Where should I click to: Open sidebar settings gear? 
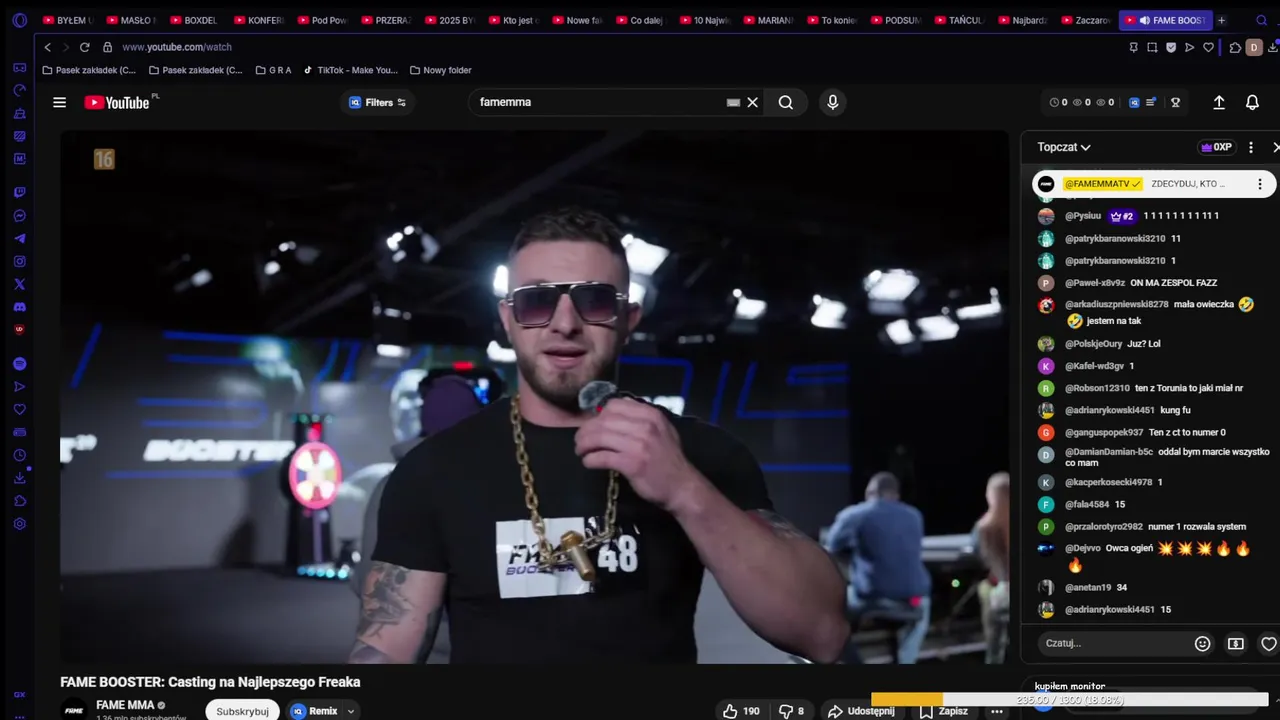[x=19, y=524]
